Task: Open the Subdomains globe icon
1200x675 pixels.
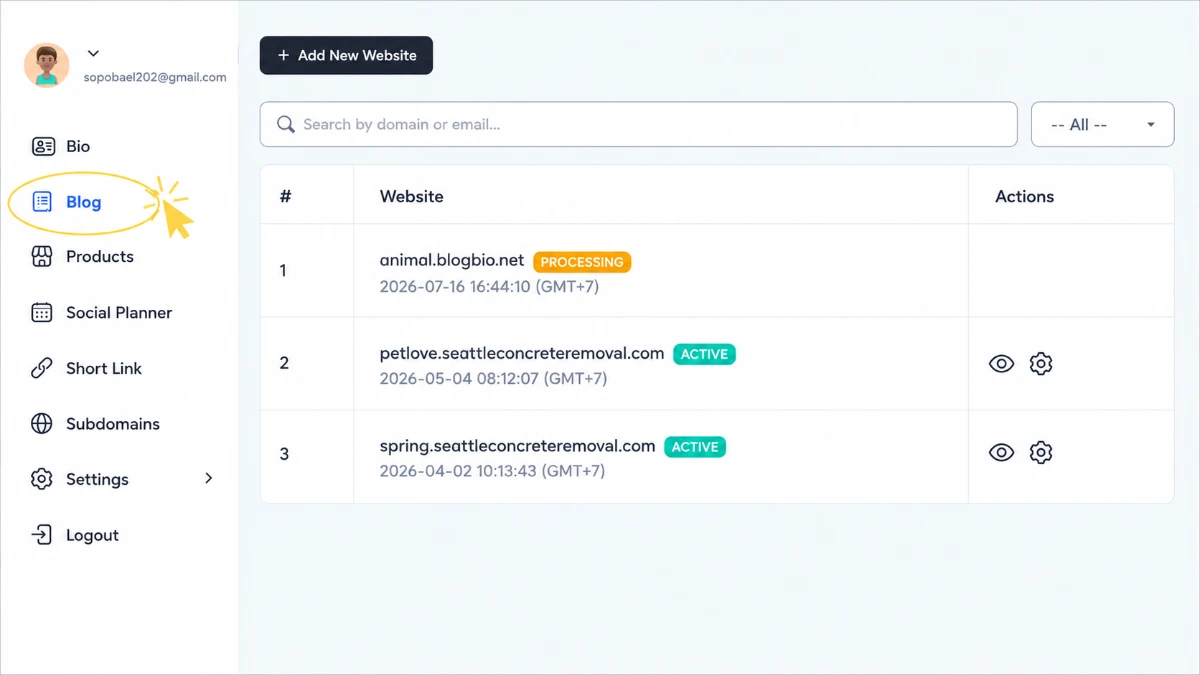Action: (x=42, y=424)
